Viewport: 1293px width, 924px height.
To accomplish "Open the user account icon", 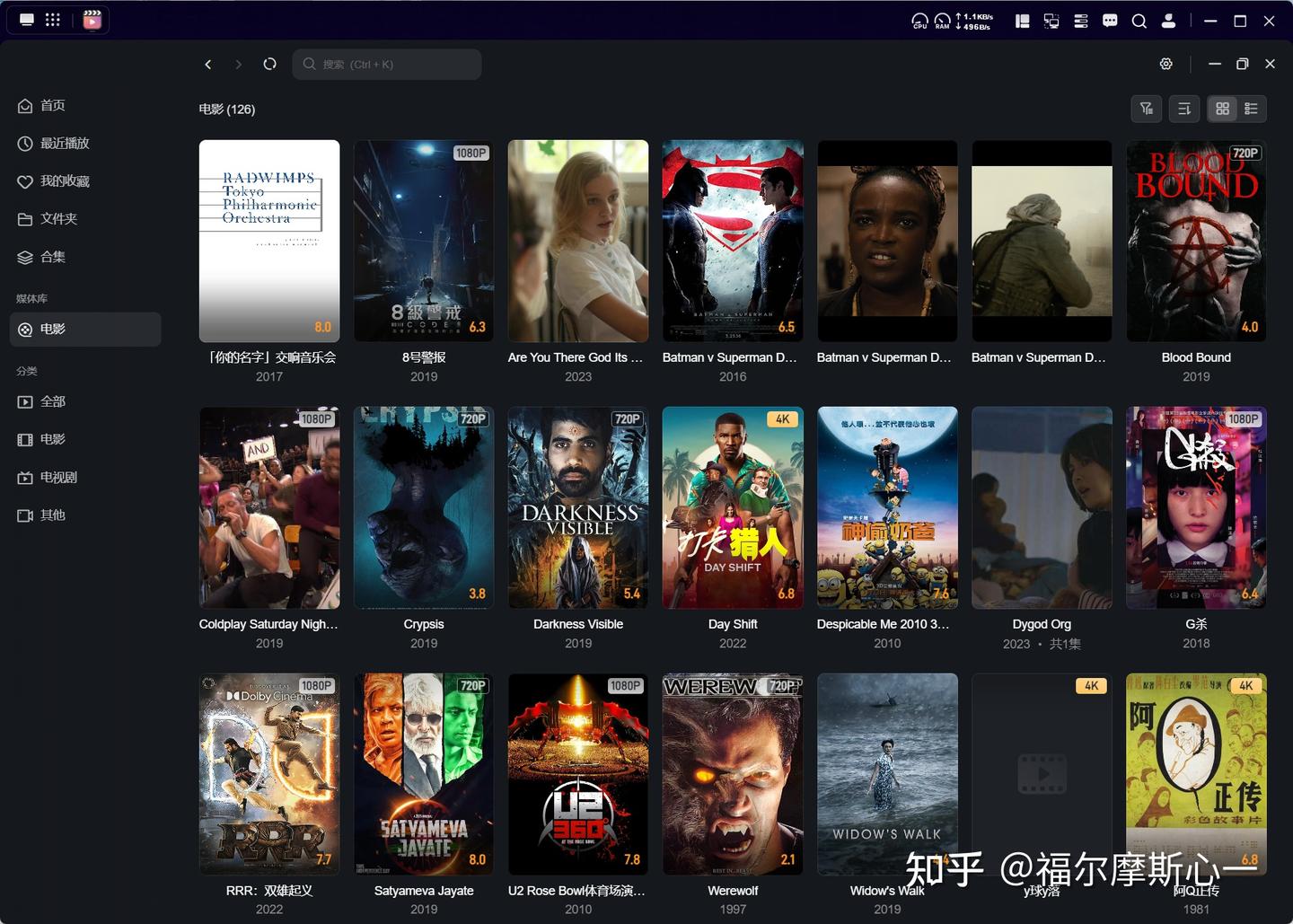I will point(1168,21).
